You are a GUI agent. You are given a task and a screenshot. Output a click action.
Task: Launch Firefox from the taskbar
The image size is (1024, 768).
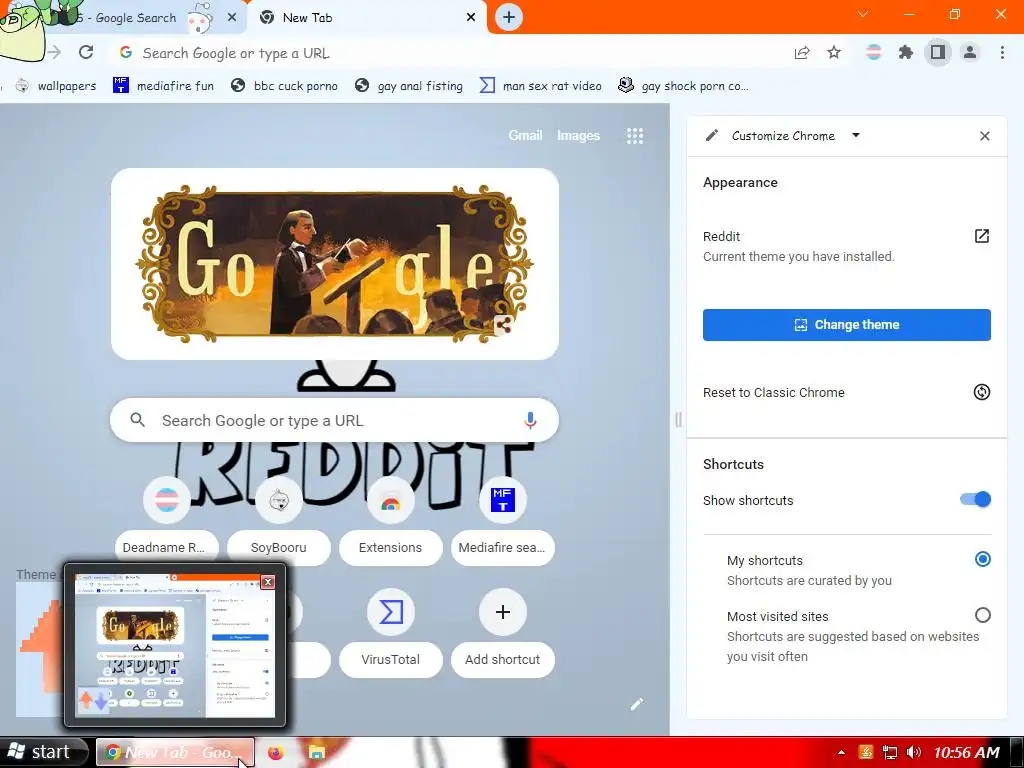click(276, 753)
